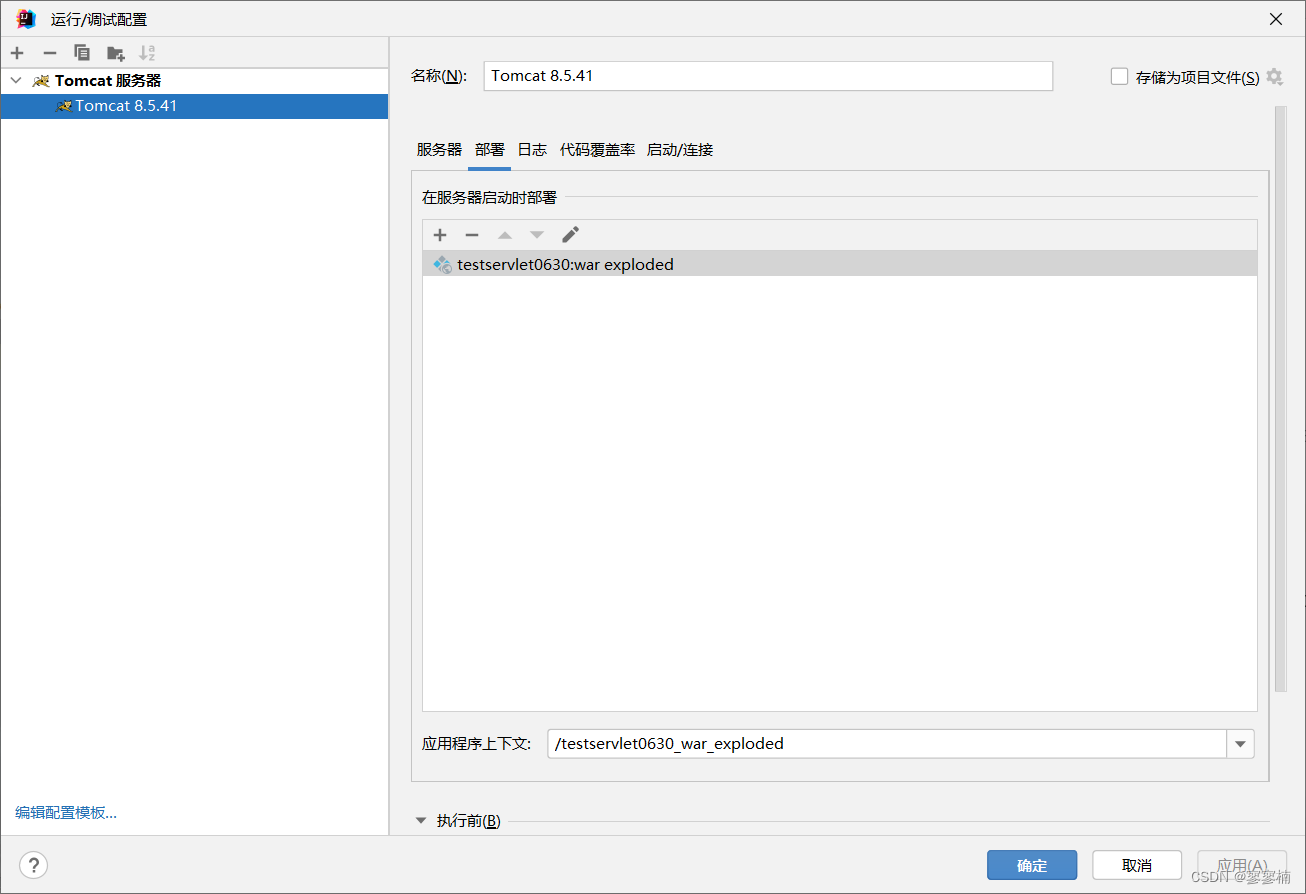Cancel dialog with 取消 button

1137,865
